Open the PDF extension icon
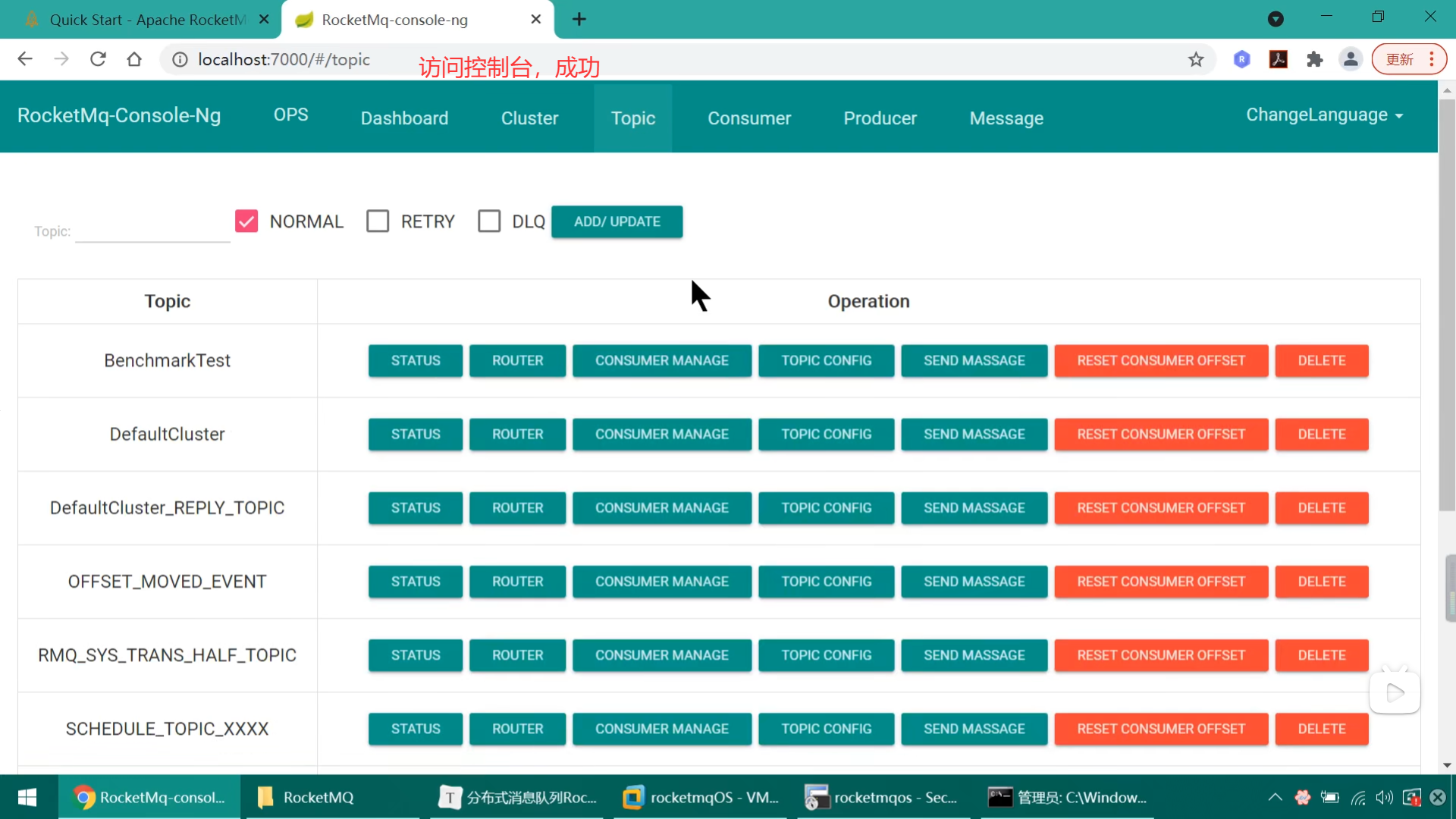The width and height of the screenshot is (1456, 819). coord(1278,59)
